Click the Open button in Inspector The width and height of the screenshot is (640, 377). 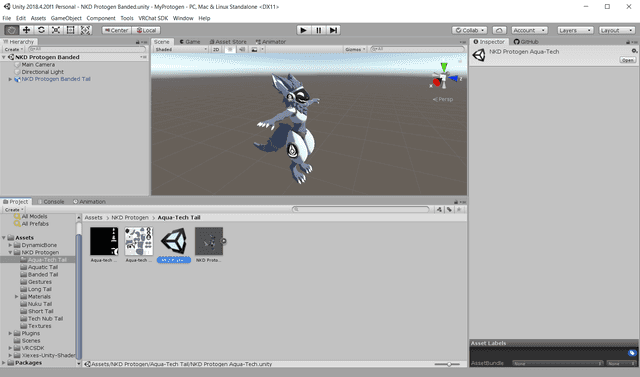pos(627,60)
